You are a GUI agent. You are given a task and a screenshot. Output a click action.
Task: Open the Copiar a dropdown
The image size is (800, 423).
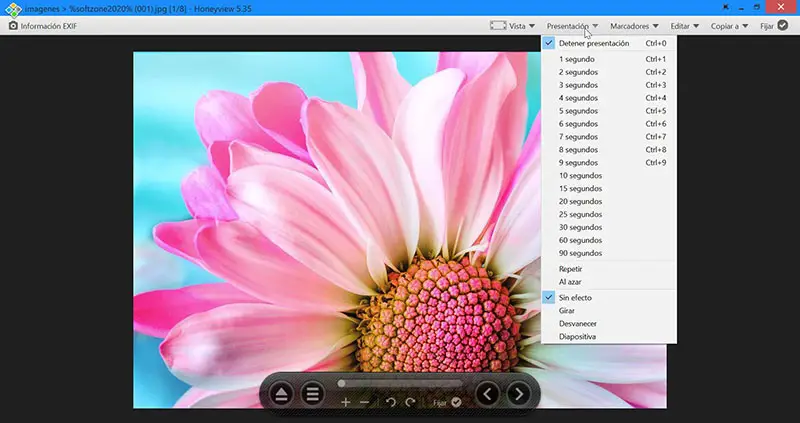[730, 26]
